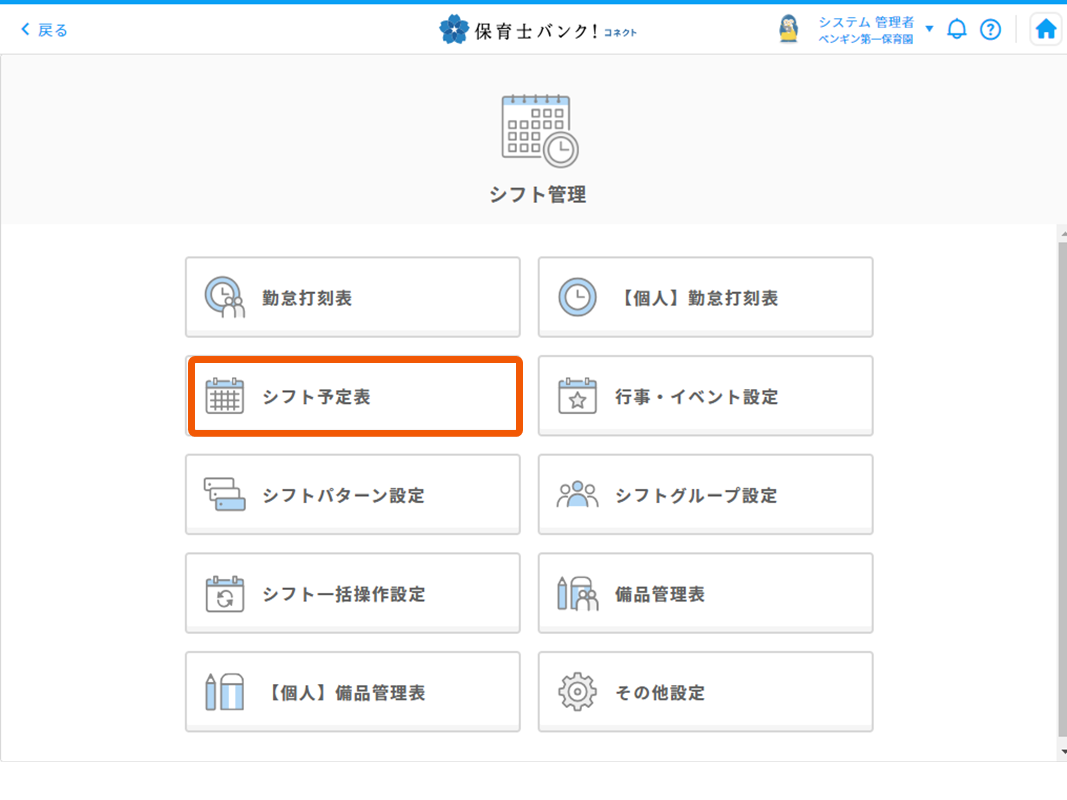
Task: Click the 保育士バンク!コネクト logo
Action: pyautogui.click(x=538, y=29)
